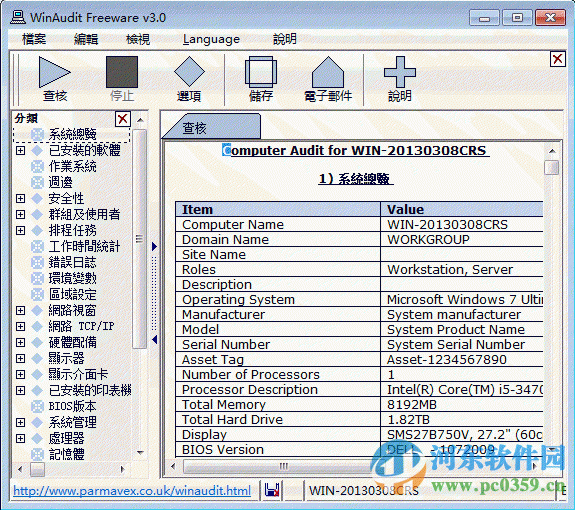Click the 1.82TB hard drive value

(x=409, y=419)
